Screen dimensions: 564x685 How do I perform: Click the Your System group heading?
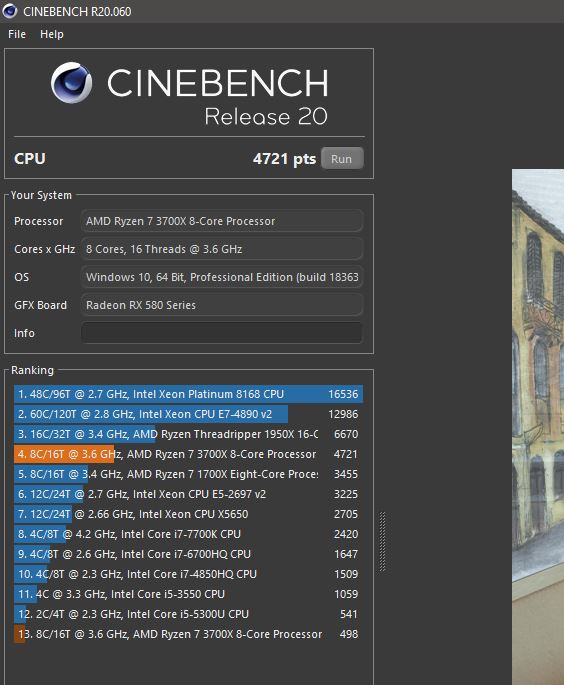click(x=41, y=195)
